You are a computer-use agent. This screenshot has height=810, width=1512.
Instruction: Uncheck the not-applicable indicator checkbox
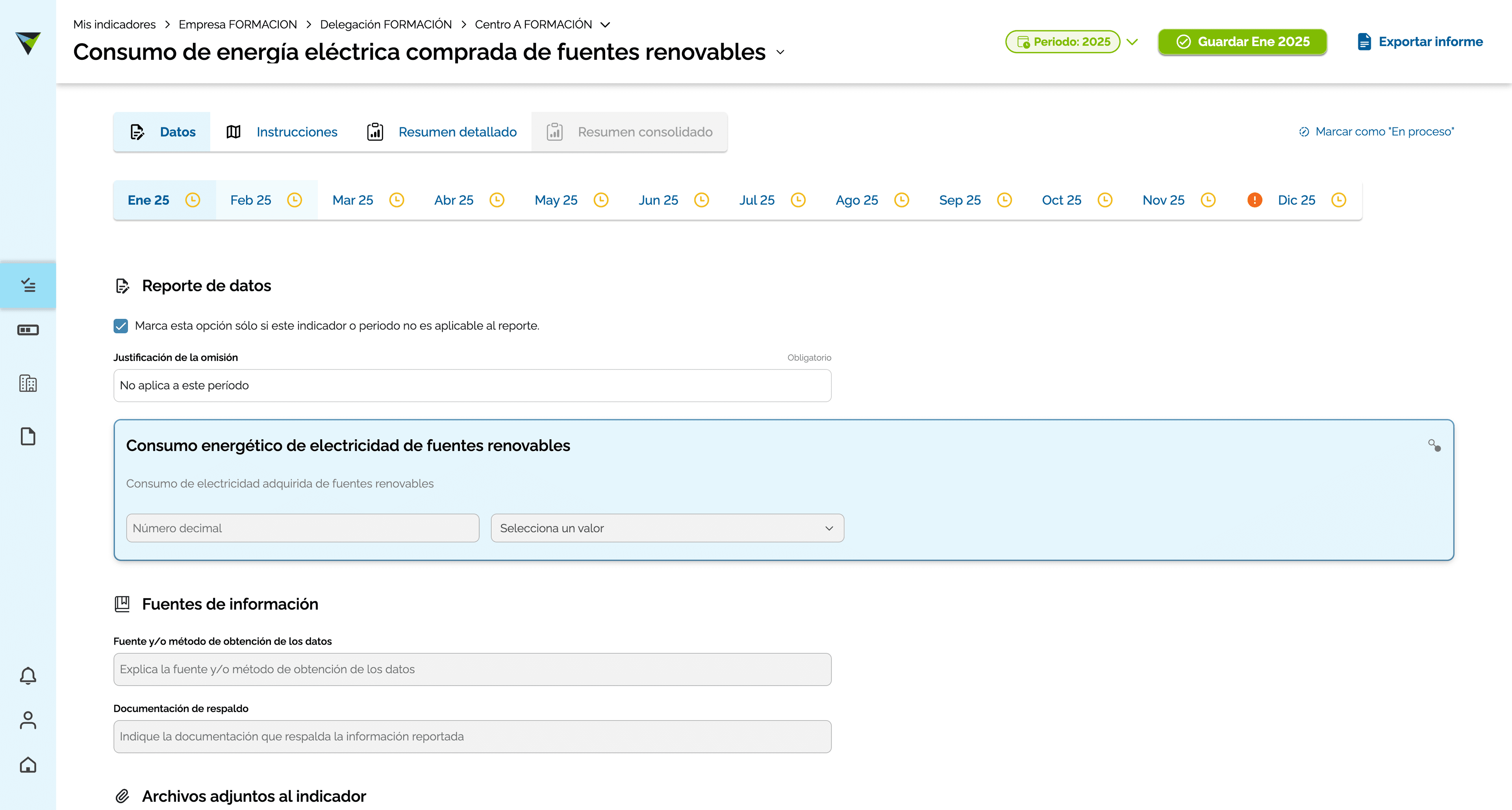[x=121, y=326]
